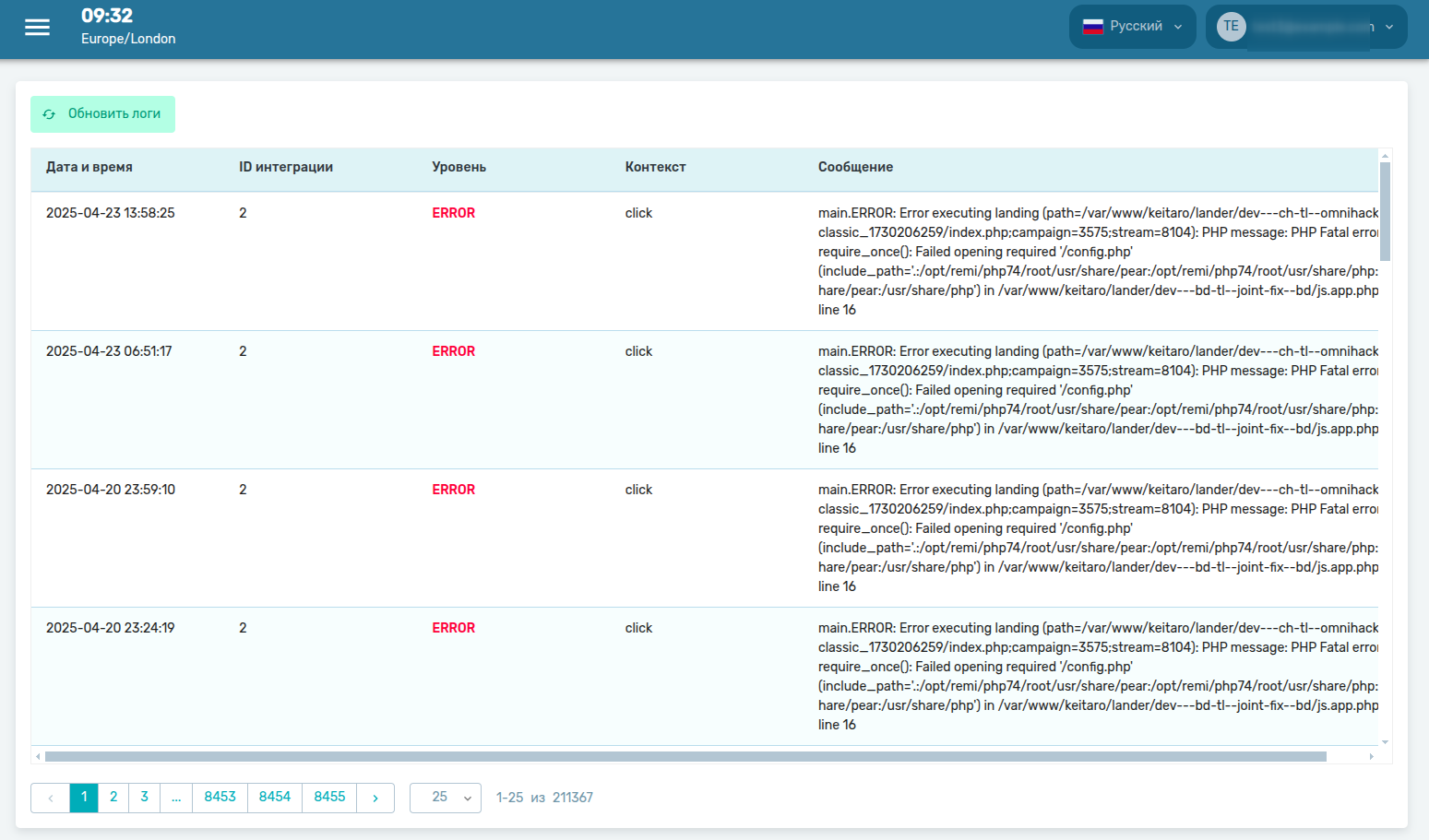Click the horizontal scrollbar of the table
This screenshot has height=840, width=1429.
pos(685,756)
